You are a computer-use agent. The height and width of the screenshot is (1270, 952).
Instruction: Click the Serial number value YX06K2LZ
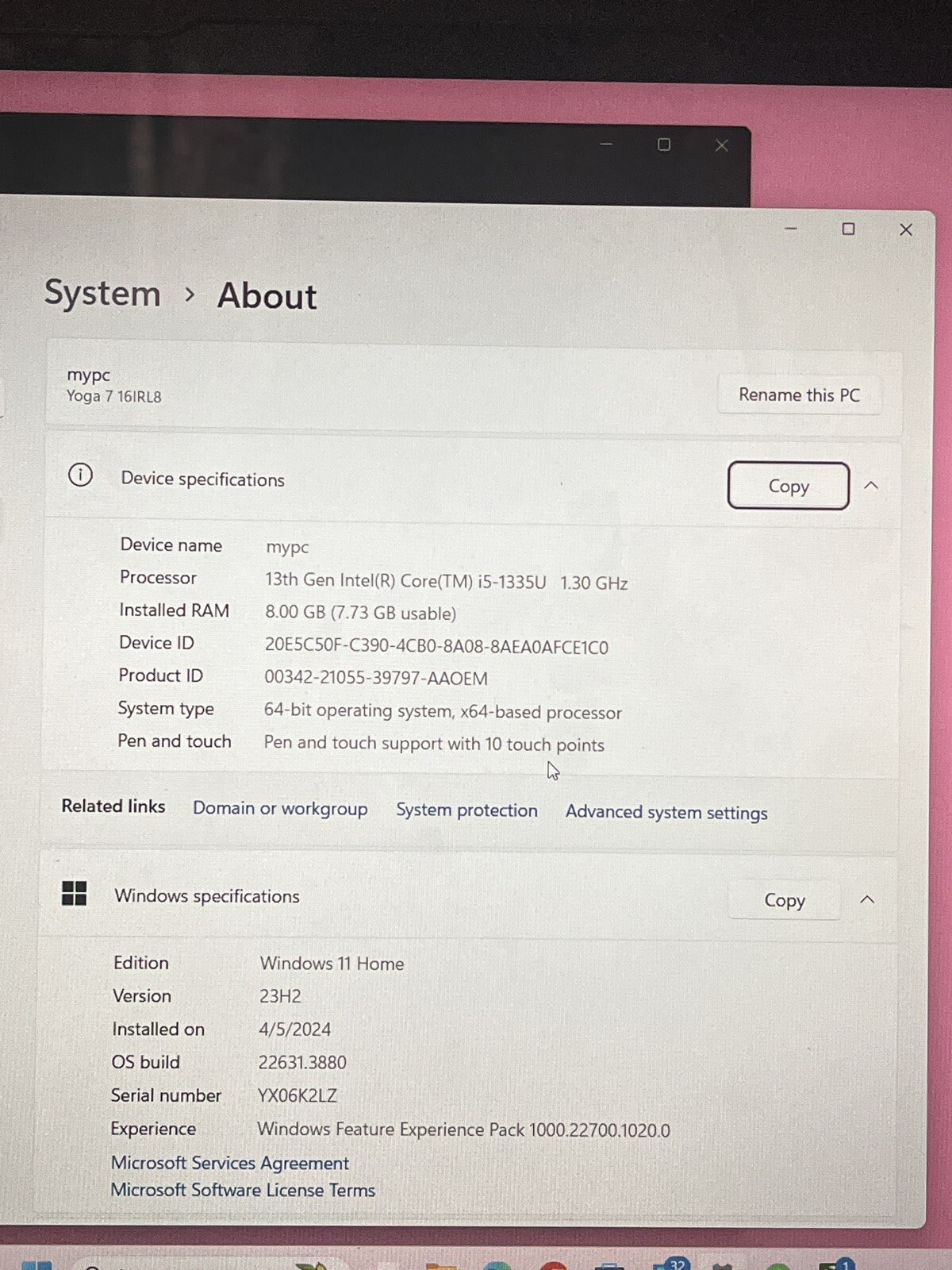tap(297, 1095)
